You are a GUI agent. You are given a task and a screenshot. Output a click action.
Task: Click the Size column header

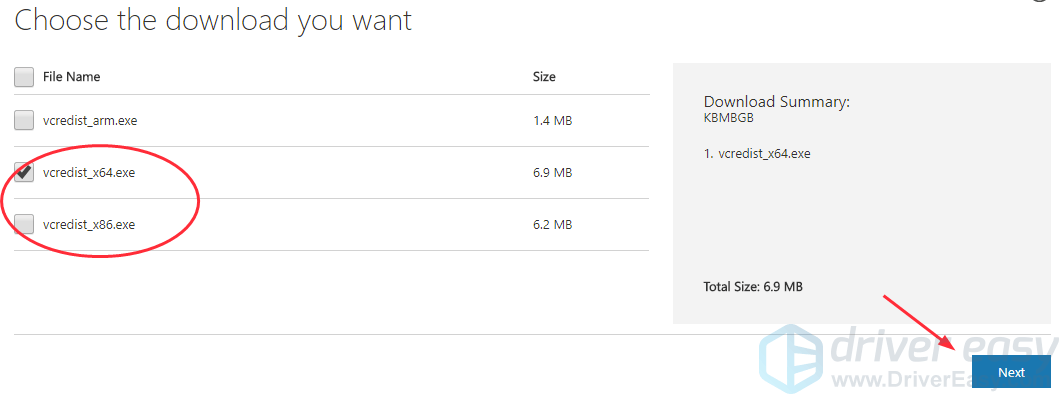544,77
